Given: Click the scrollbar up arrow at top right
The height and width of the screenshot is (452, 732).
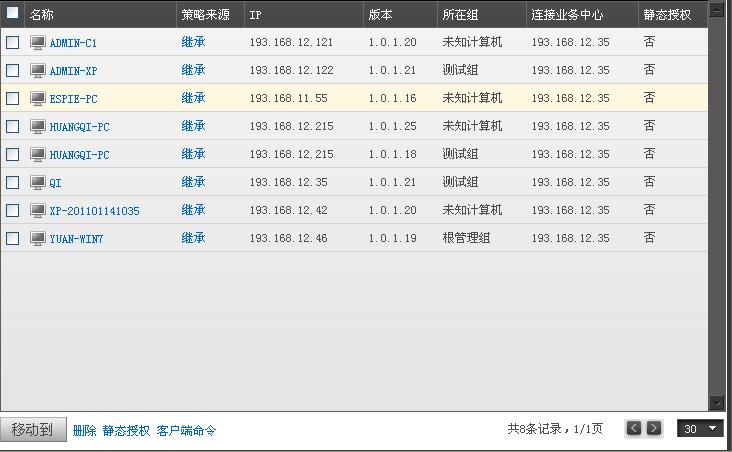Looking at the screenshot, I should pyautogui.click(x=717, y=10).
